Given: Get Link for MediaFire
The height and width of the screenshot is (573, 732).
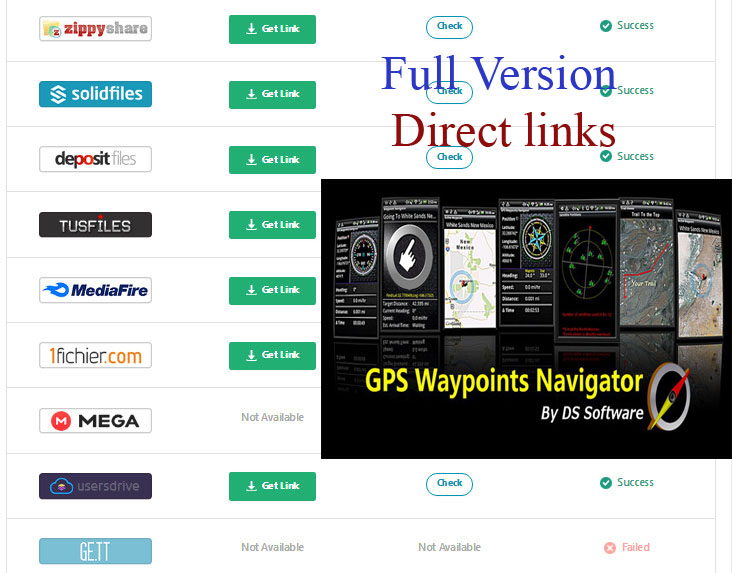Looking at the screenshot, I should [272, 290].
